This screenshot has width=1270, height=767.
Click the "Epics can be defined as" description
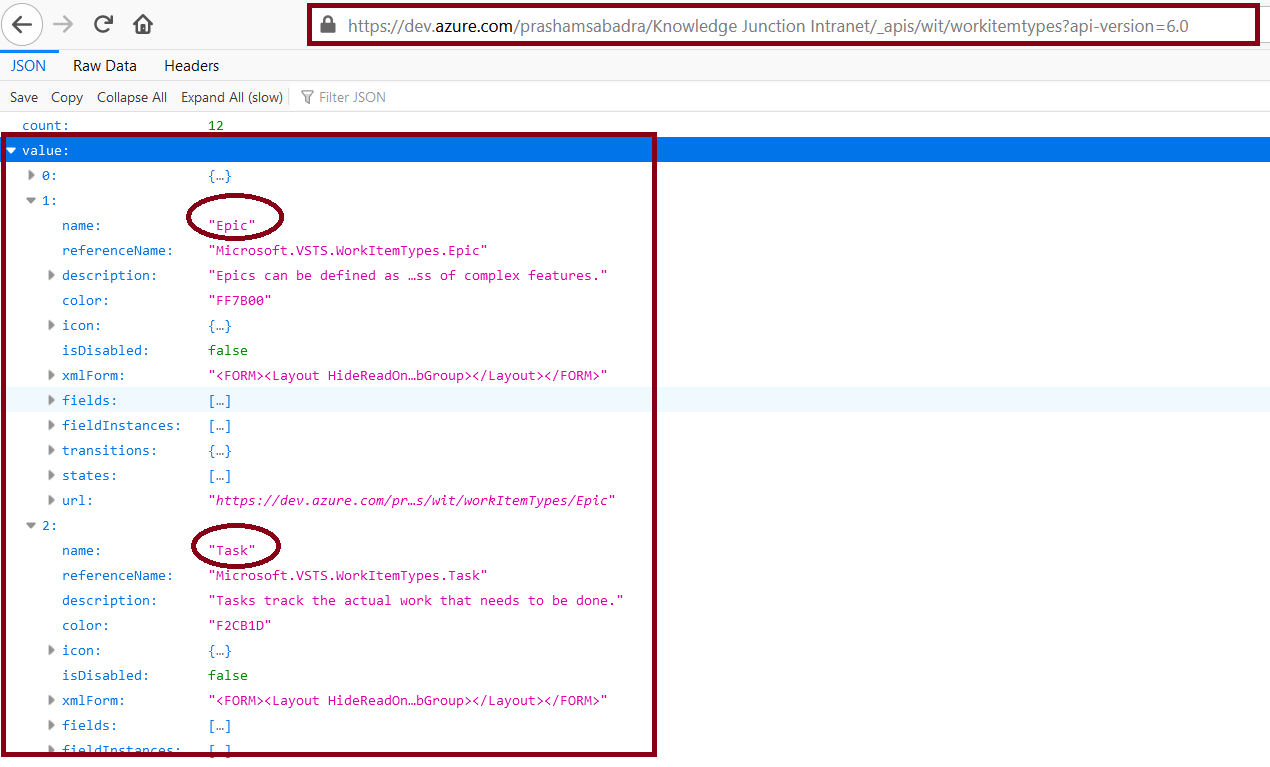(408, 275)
